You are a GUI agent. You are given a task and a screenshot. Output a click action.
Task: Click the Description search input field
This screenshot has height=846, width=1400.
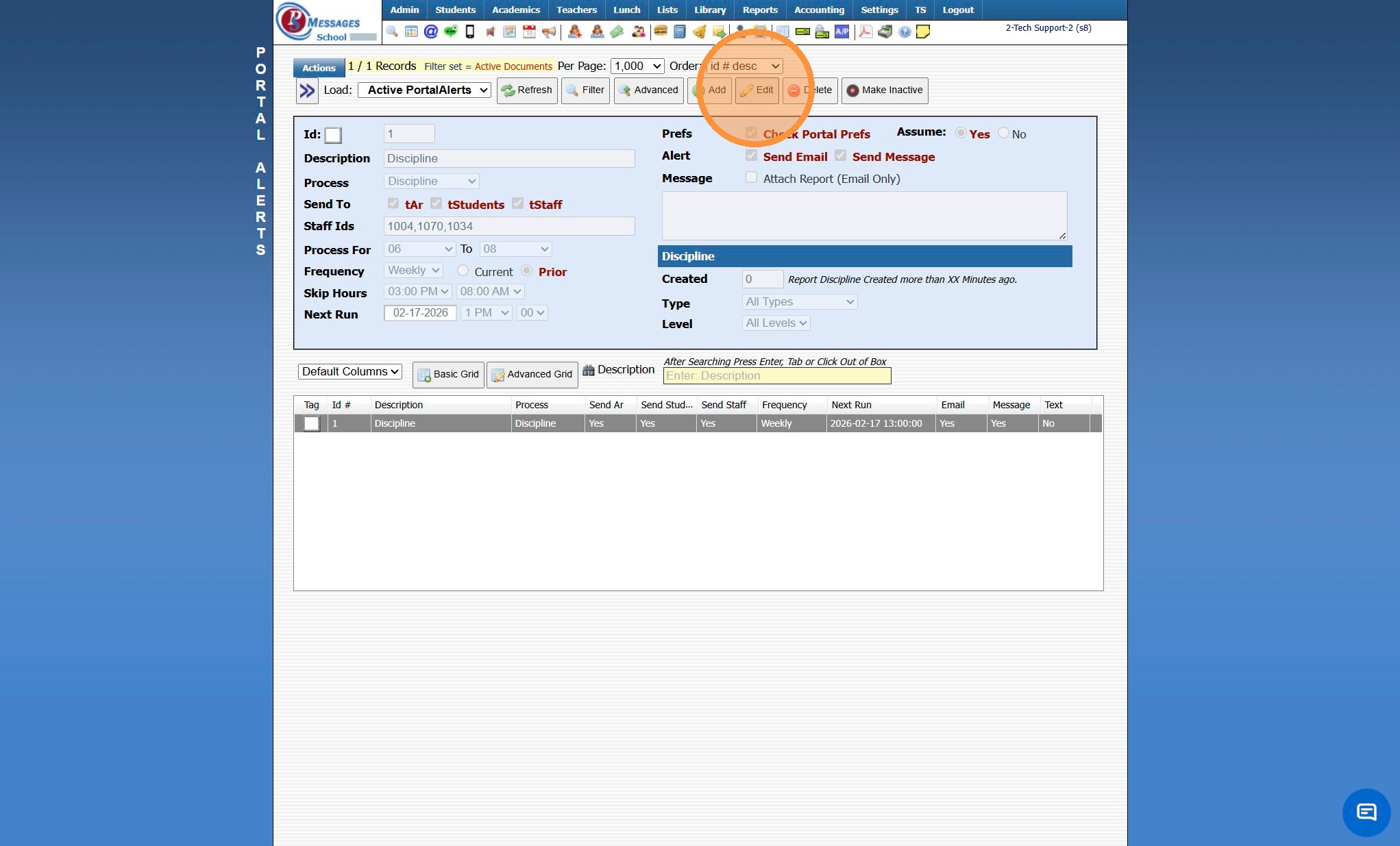point(777,375)
